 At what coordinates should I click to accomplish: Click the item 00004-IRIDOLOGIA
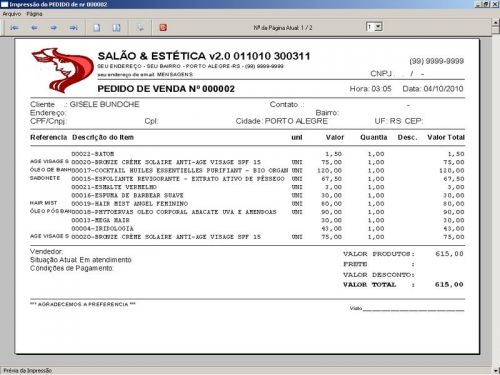click(102, 229)
